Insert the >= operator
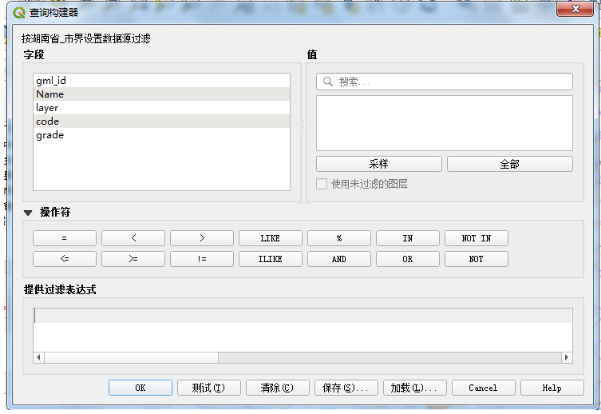The image size is (601, 414). (133, 259)
